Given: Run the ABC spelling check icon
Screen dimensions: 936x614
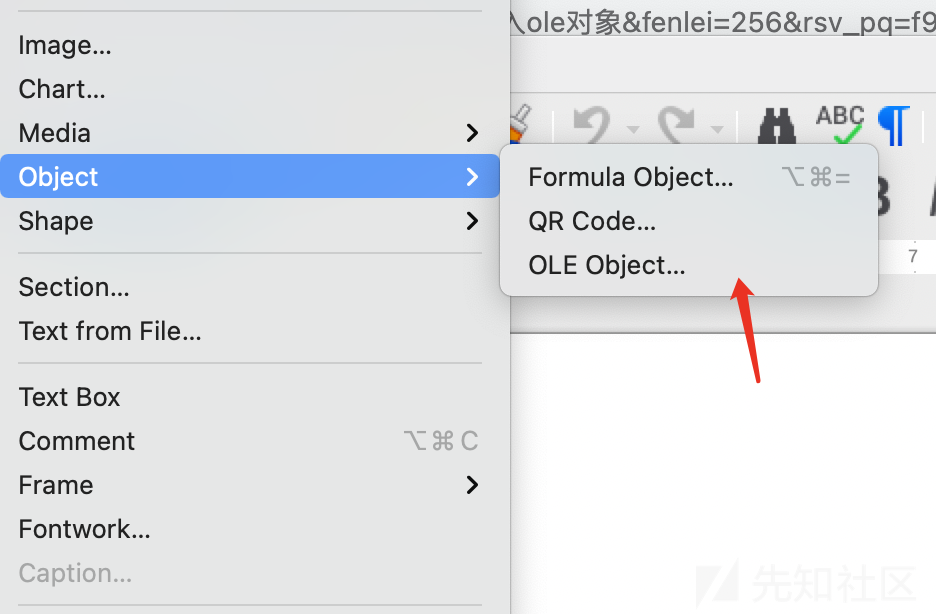Looking at the screenshot, I should pos(840,125).
